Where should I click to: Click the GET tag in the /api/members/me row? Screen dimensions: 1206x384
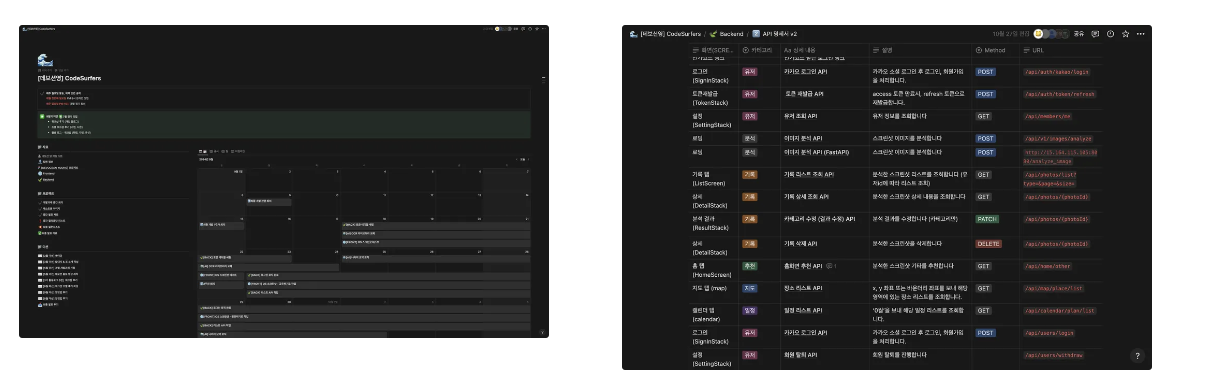[x=983, y=116]
